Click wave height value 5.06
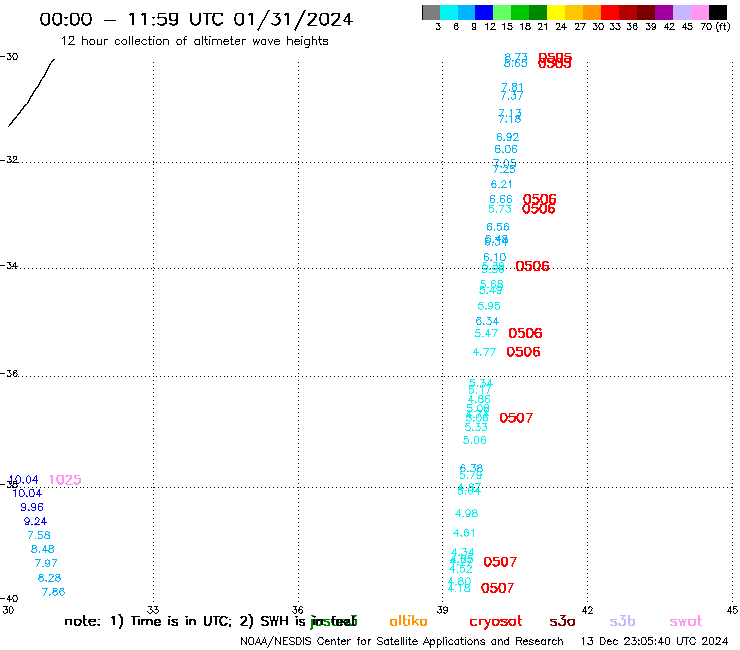740x650 pixels. (474, 440)
